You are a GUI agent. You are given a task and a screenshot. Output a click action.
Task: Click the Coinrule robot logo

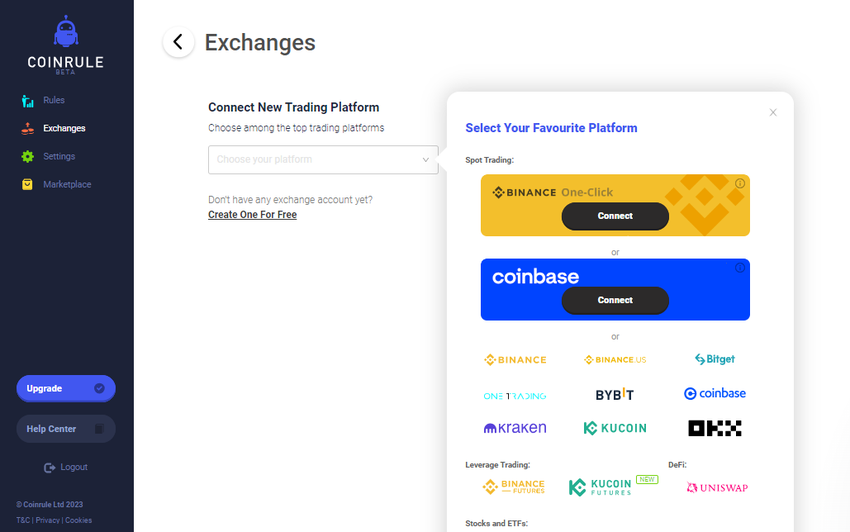tap(66, 33)
